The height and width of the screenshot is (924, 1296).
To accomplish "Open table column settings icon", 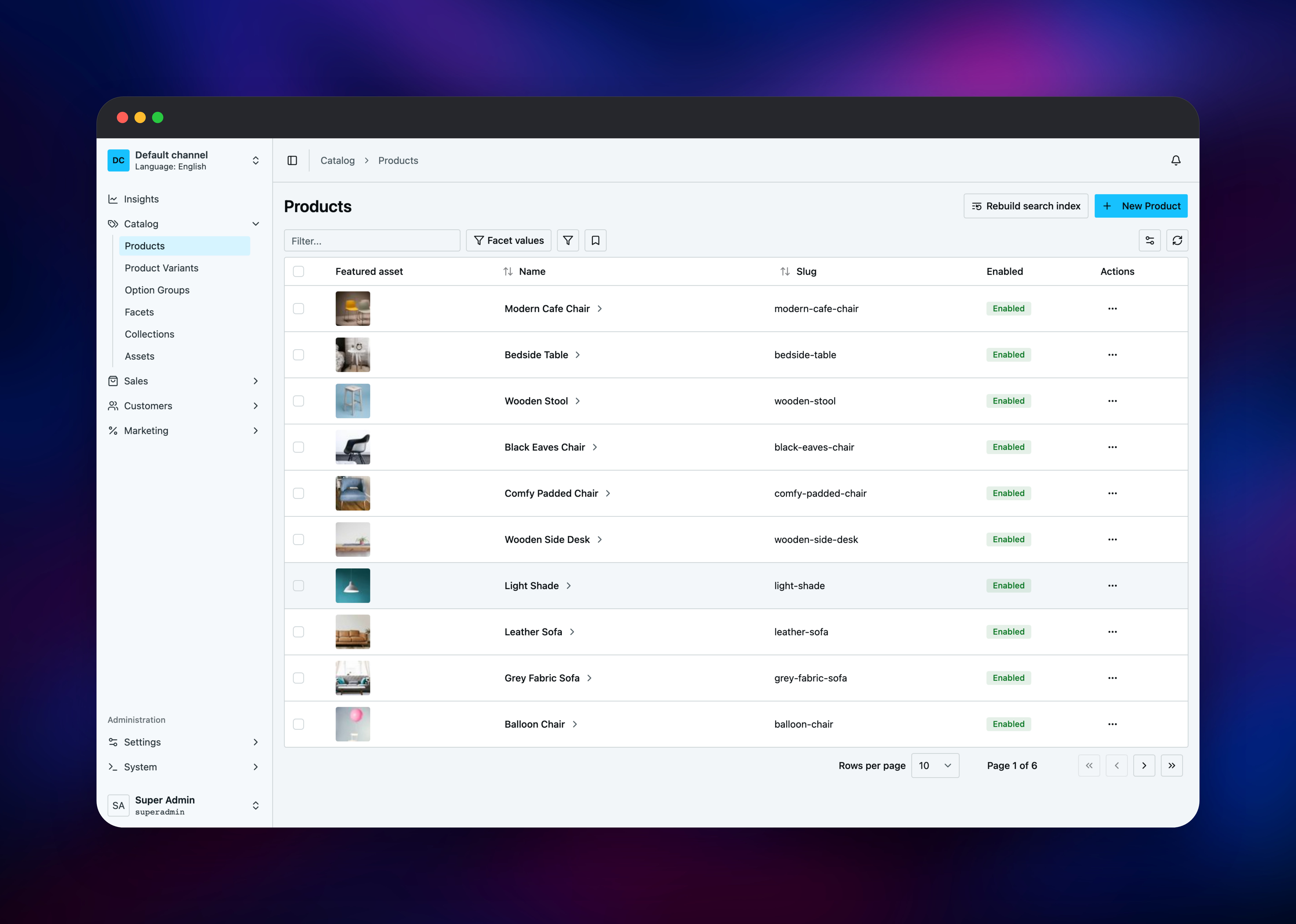I will (1150, 241).
